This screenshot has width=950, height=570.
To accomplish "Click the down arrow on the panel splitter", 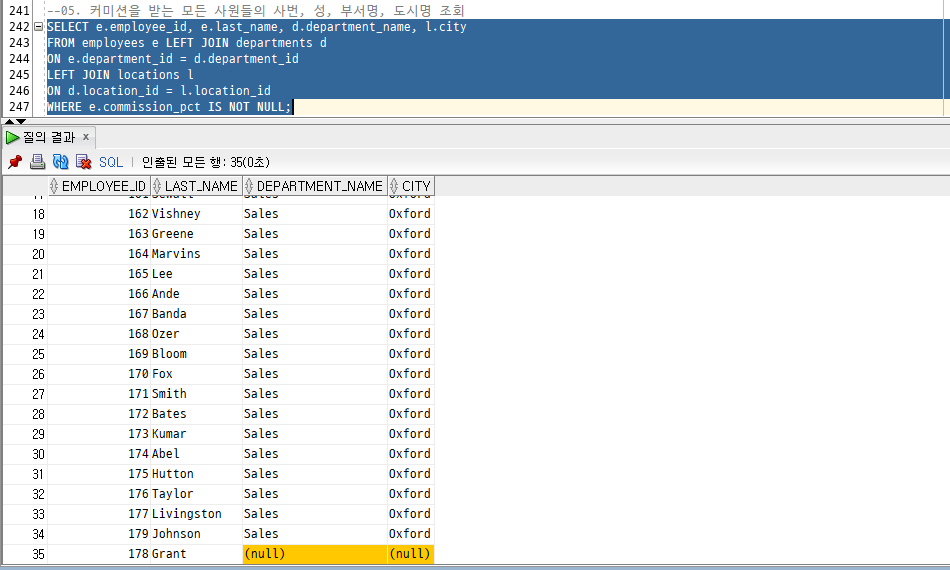I will tap(21, 122).
